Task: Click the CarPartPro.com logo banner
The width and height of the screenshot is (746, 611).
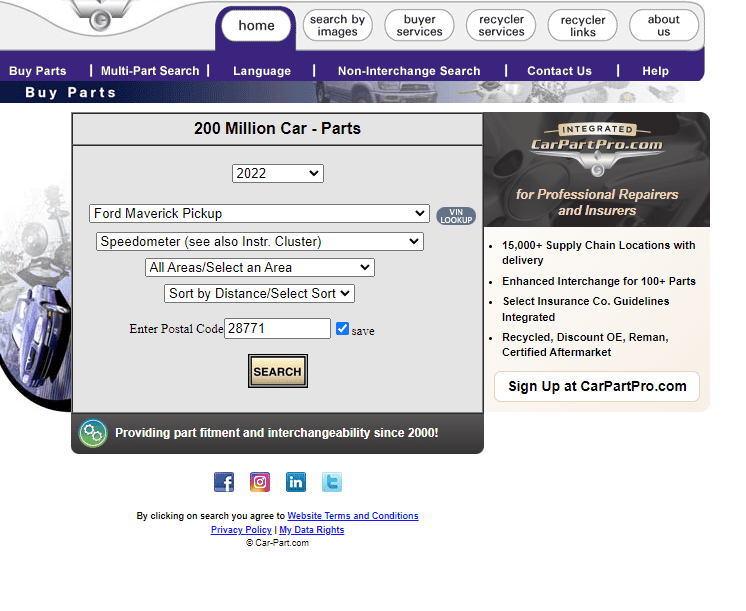Action: 597,148
